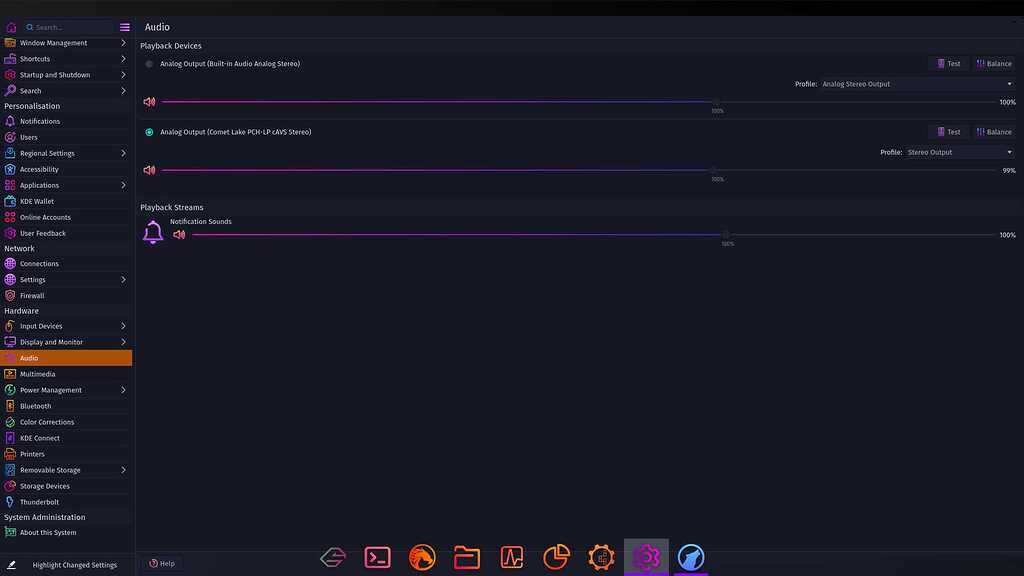Select Comet Lake output as default device
Screen dimensions: 1024x576
pyautogui.click(x=148, y=131)
